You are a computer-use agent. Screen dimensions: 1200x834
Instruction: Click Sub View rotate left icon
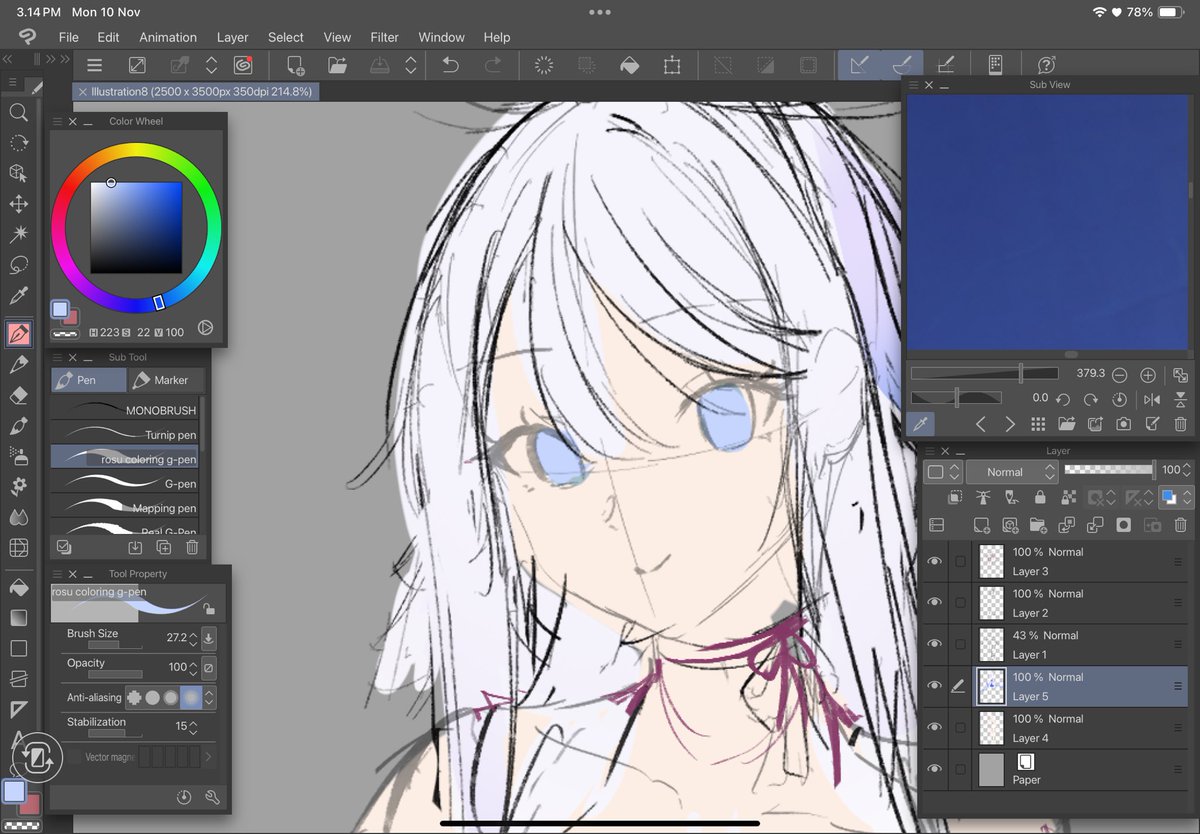point(1063,399)
